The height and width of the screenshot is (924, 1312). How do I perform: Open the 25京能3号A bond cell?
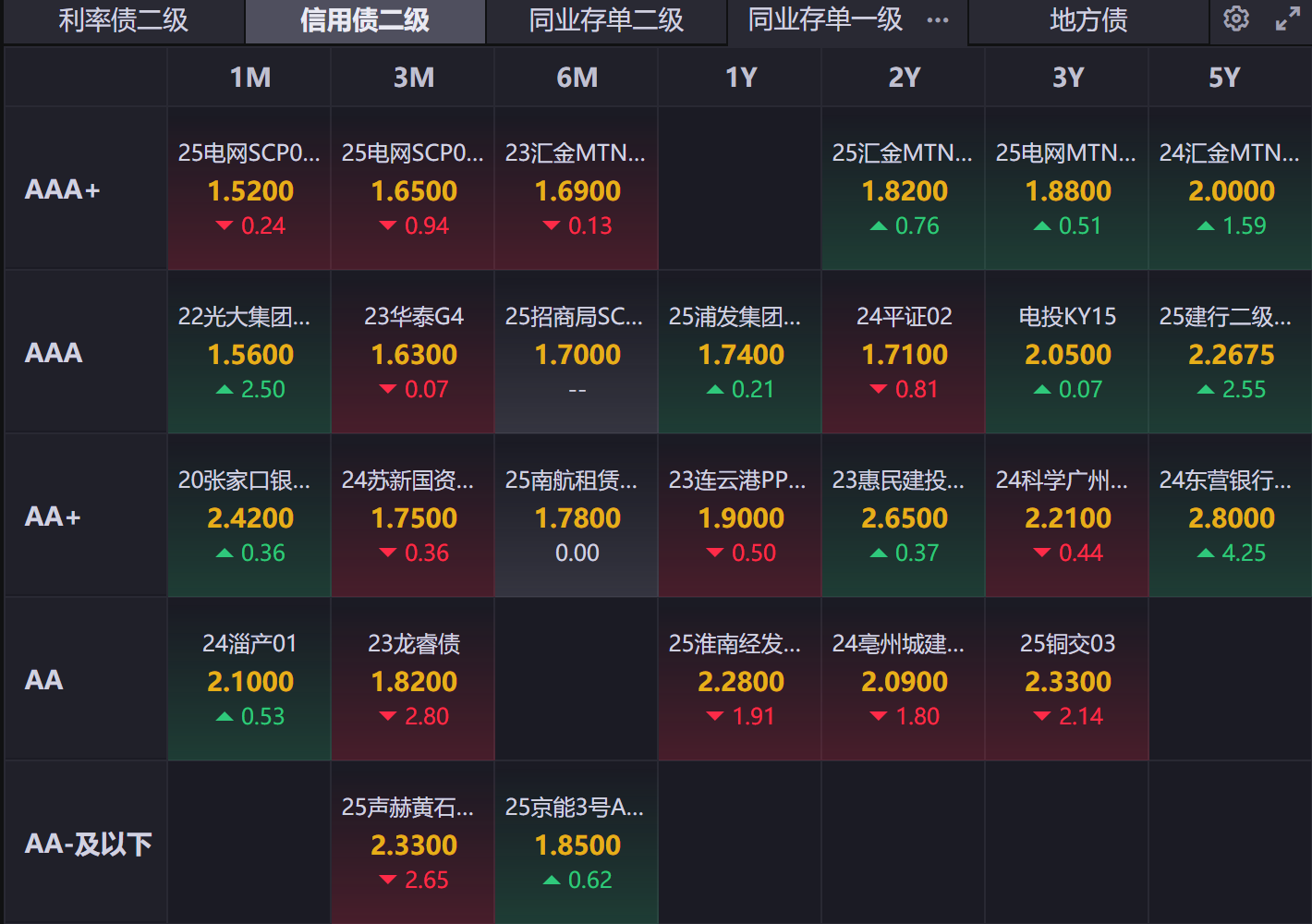tap(577, 844)
